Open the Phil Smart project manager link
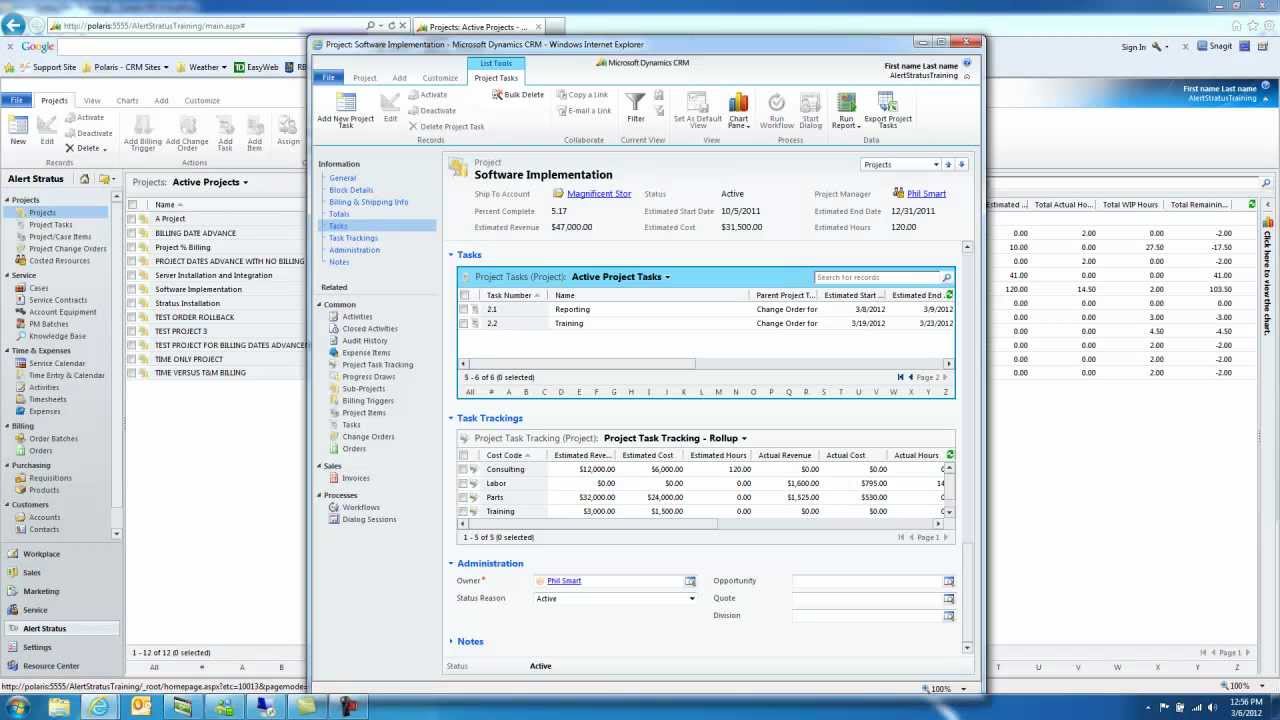 (x=926, y=194)
